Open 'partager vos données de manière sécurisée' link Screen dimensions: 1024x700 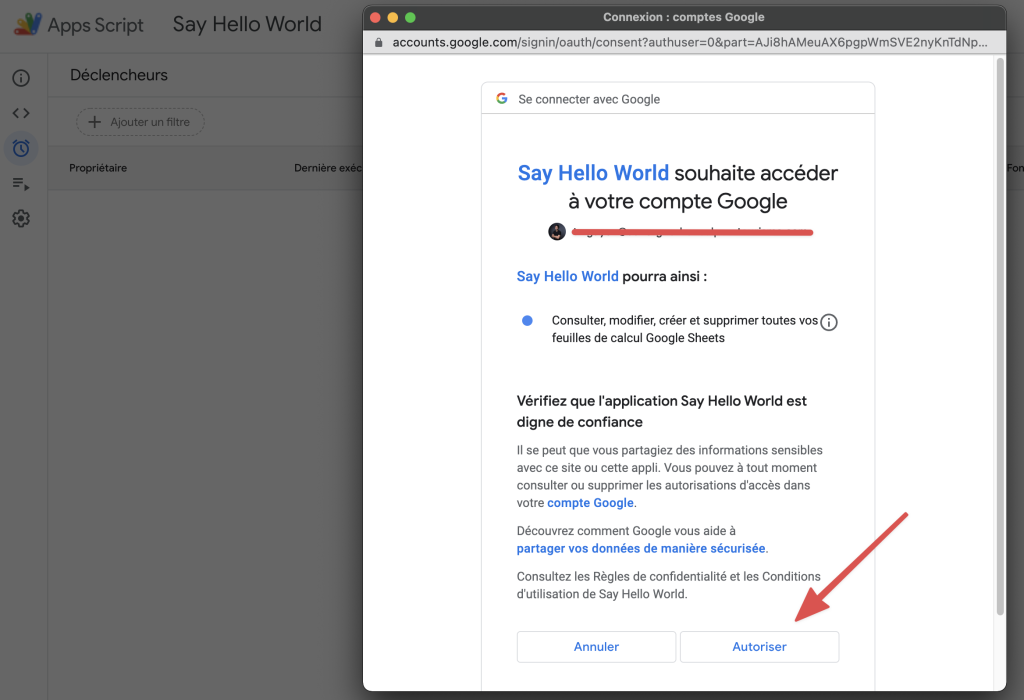[640, 548]
